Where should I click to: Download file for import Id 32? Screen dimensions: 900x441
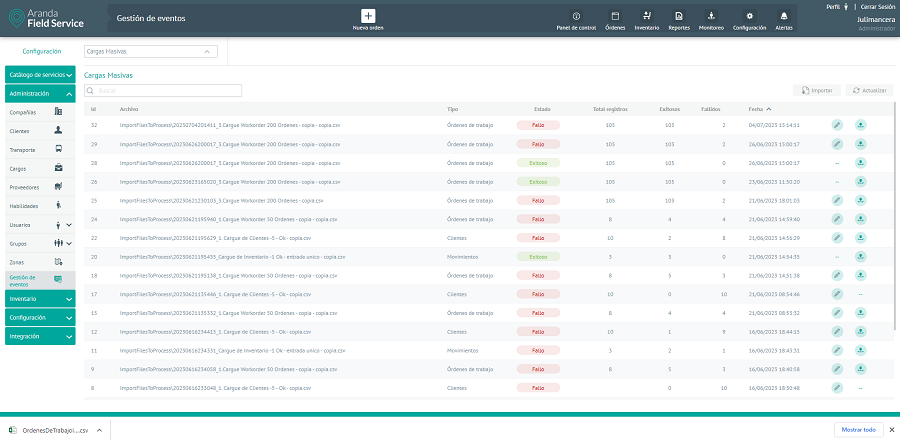pyautogui.click(x=860, y=125)
